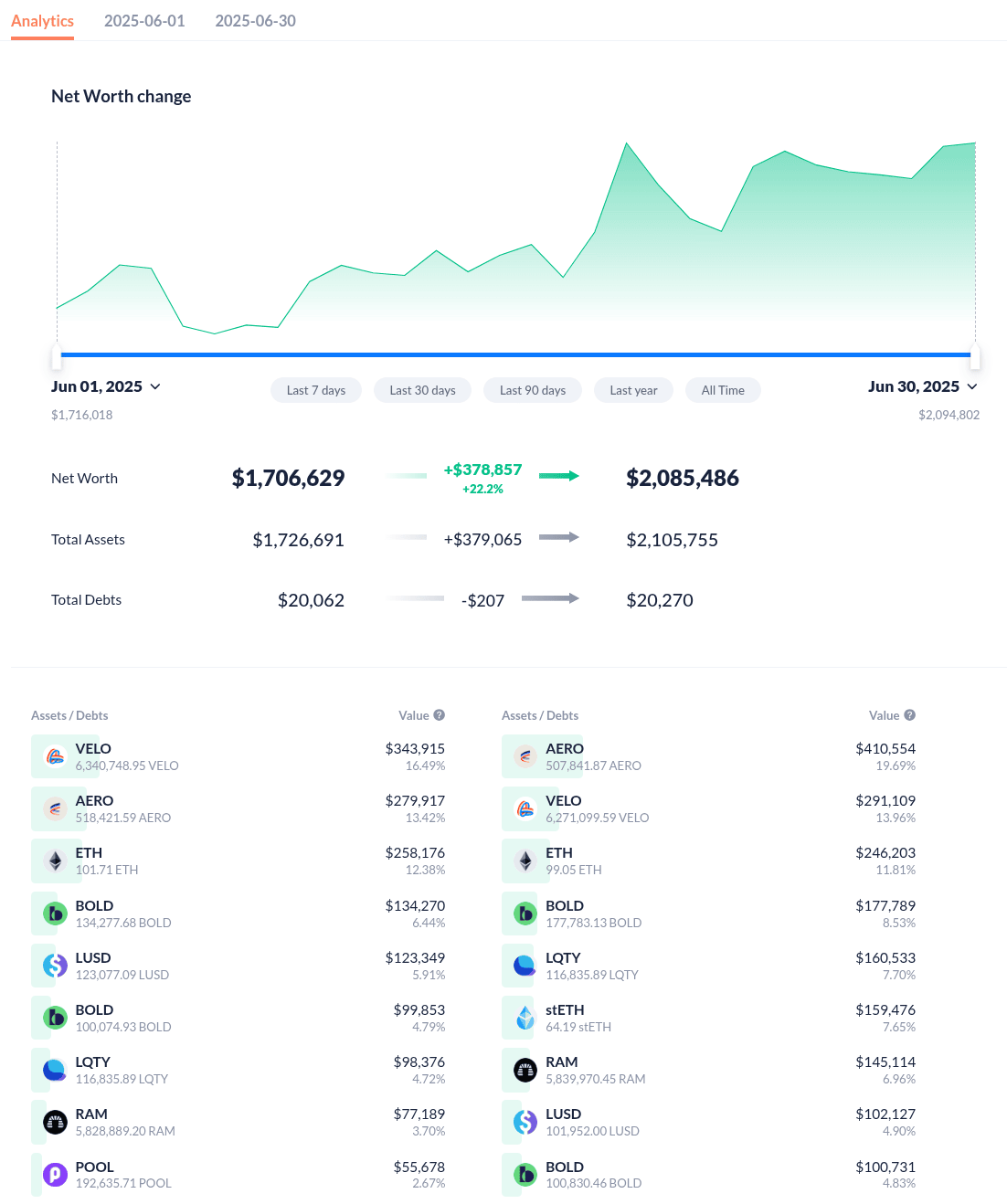Switch to the Analytics tab
This screenshot has height=1204, width=1007.
click(42, 21)
